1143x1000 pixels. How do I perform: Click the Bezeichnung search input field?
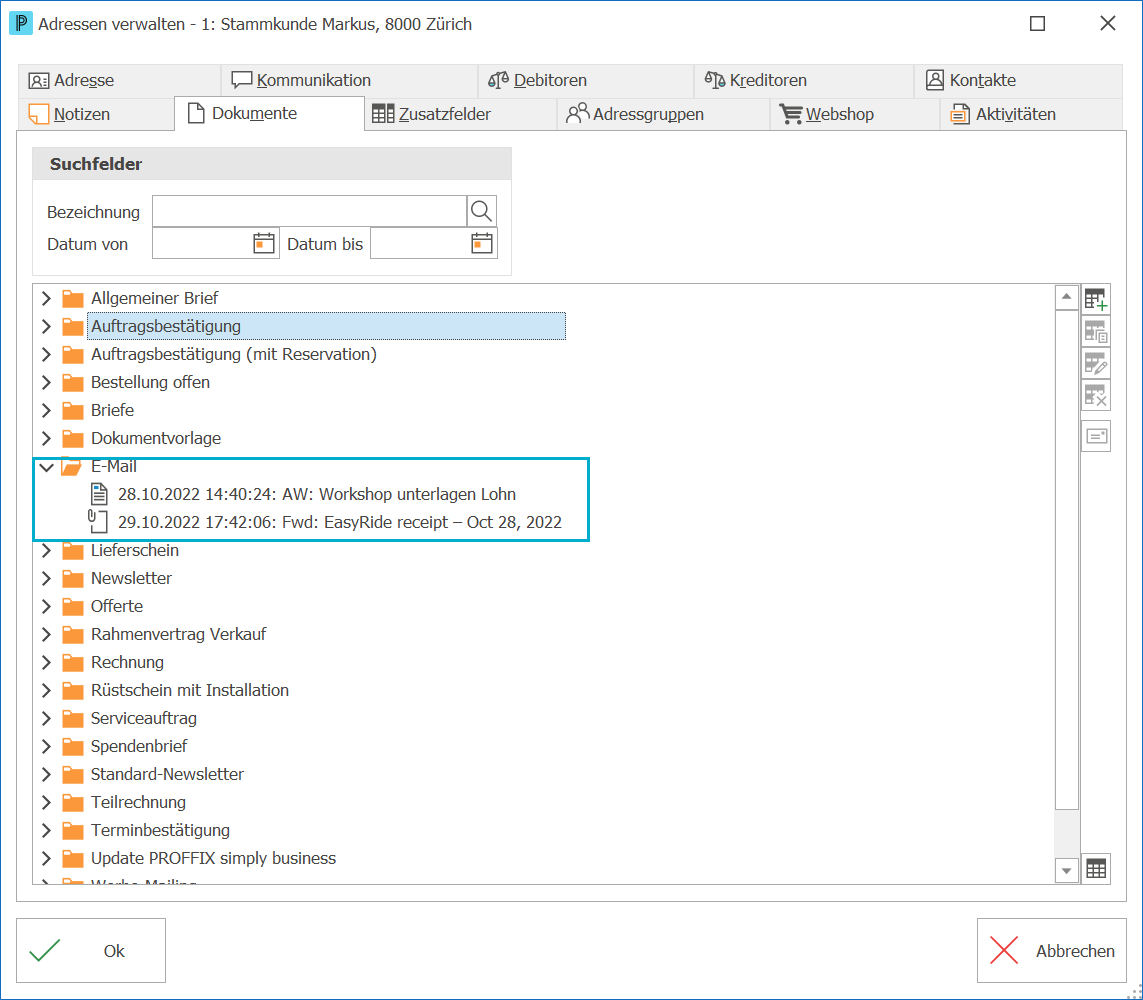(x=309, y=211)
